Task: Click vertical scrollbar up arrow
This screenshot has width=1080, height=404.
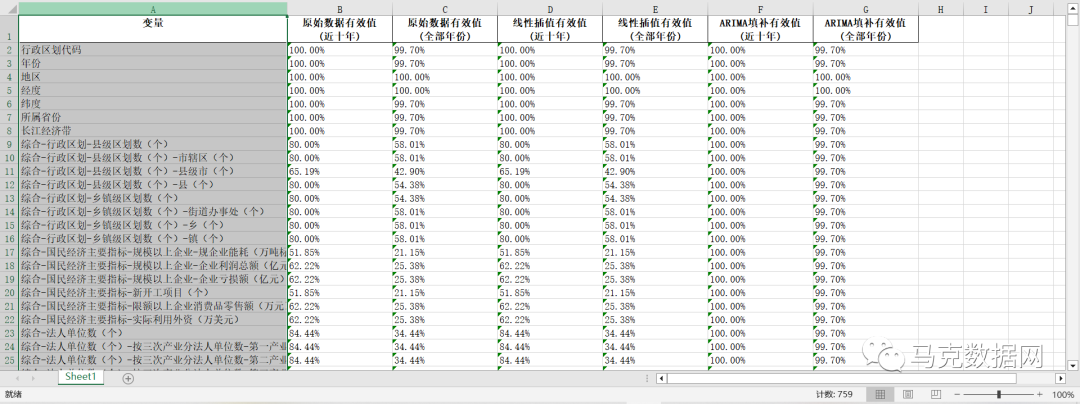Action: pyautogui.click(x=1074, y=8)
